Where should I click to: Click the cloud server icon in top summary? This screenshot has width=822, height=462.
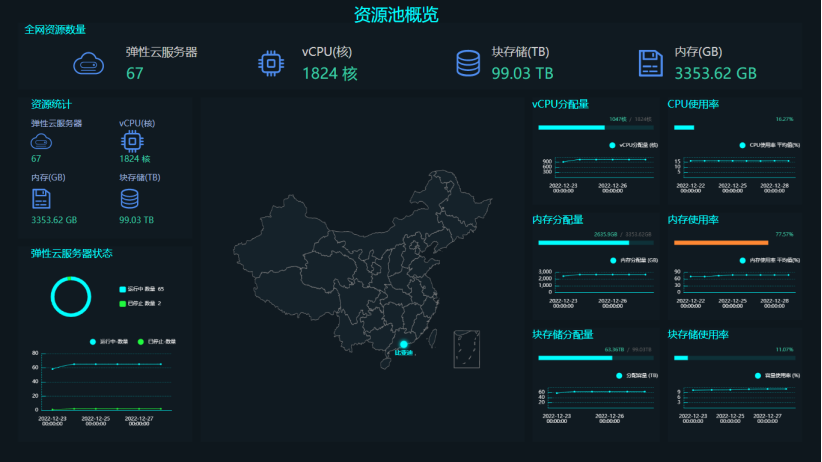[89, 64]
